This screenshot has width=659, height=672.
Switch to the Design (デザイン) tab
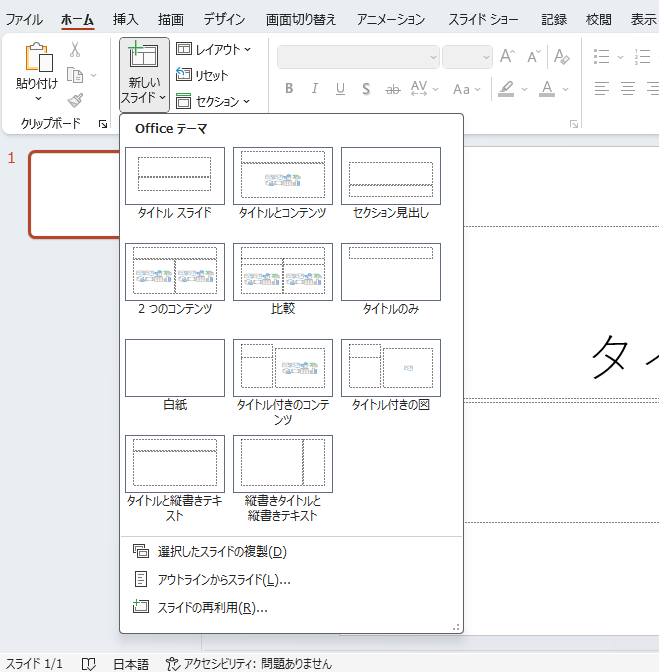coord(224,19)
